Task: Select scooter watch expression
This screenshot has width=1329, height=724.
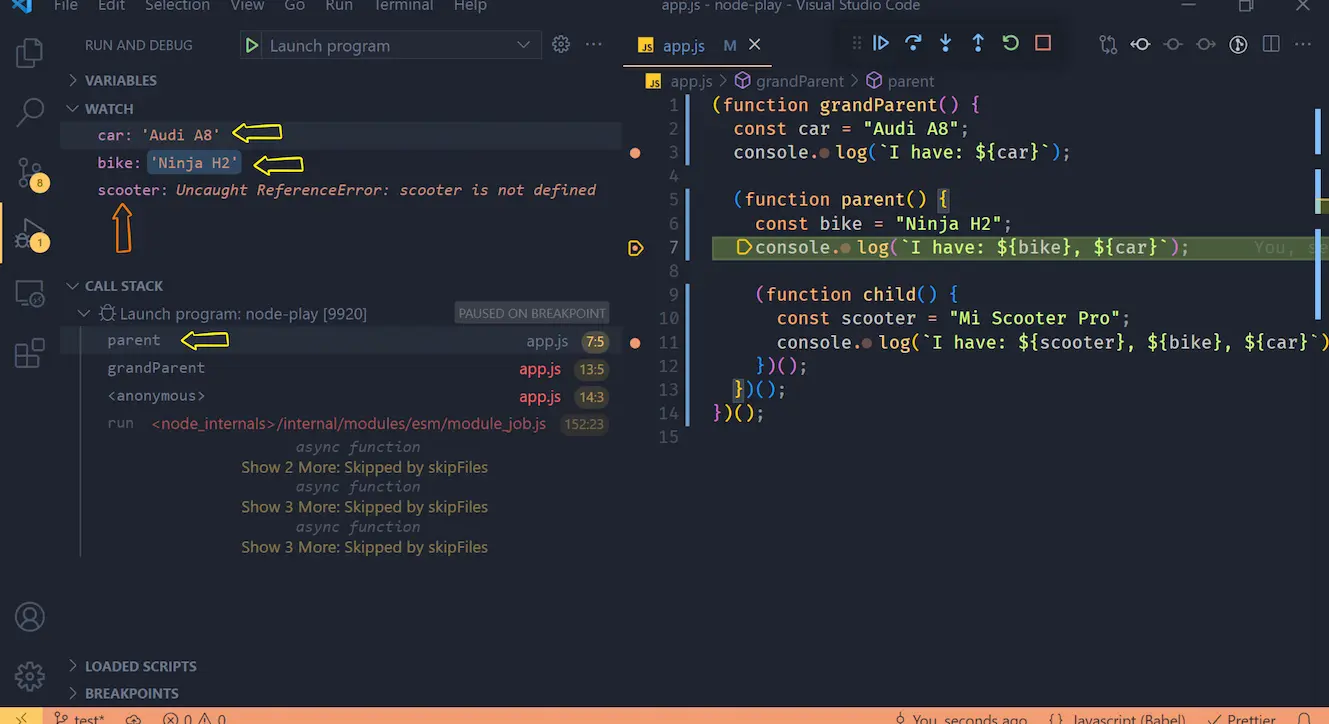Action: (x=340, y=190)
